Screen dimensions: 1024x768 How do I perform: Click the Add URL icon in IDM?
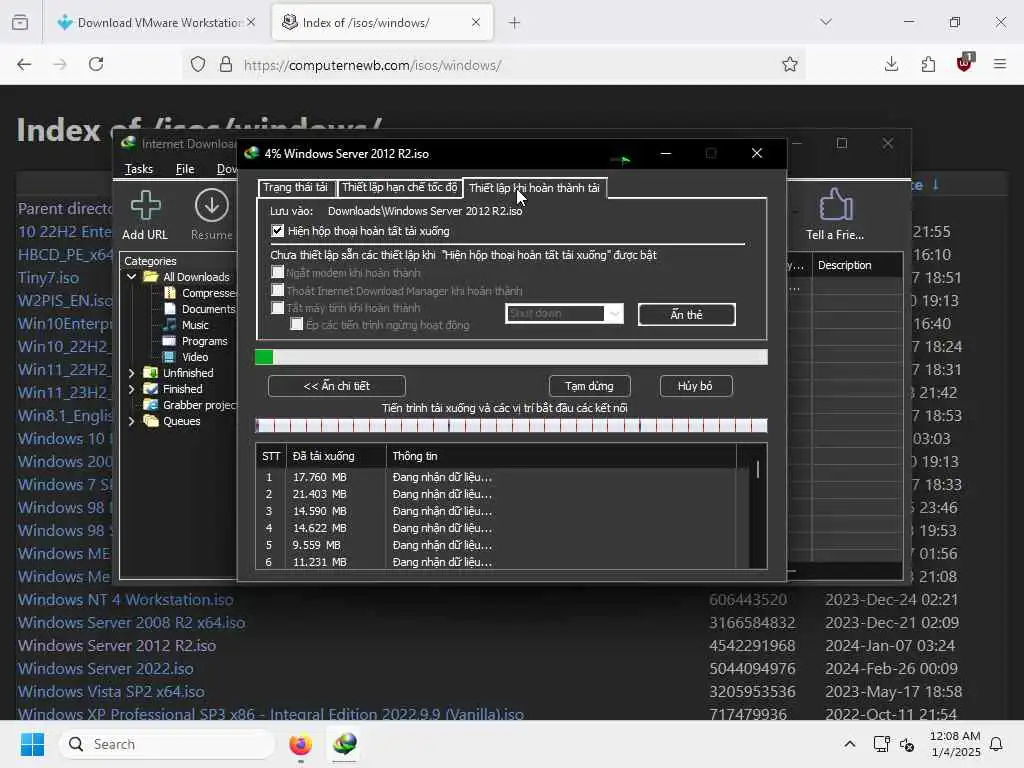coord(145,206)
